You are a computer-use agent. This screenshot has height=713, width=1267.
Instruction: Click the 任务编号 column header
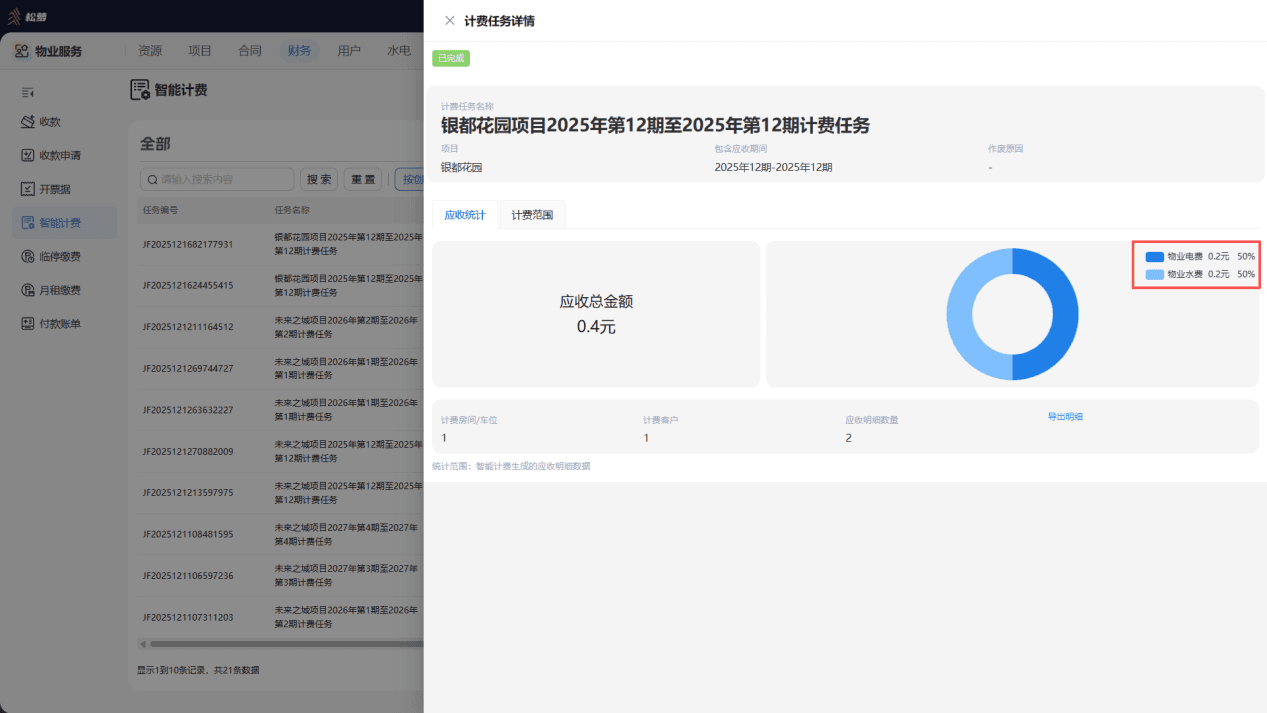point(160,210)
